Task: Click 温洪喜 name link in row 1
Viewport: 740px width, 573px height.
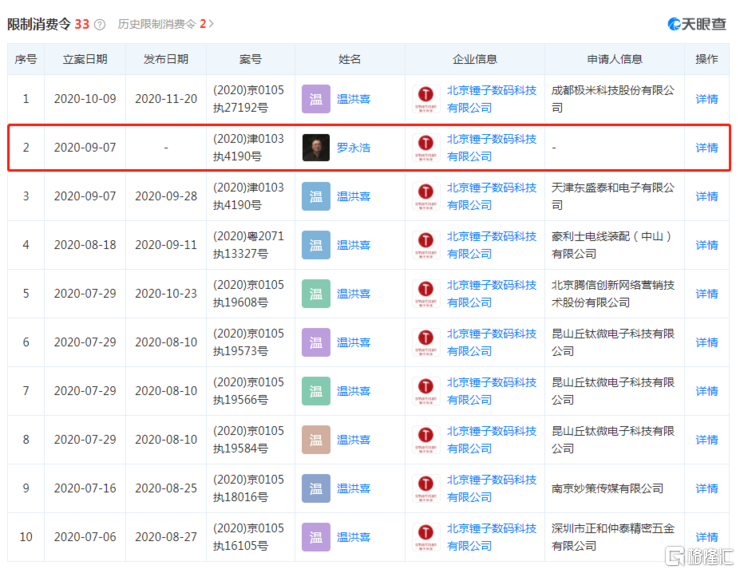Action: pos(353,99)
